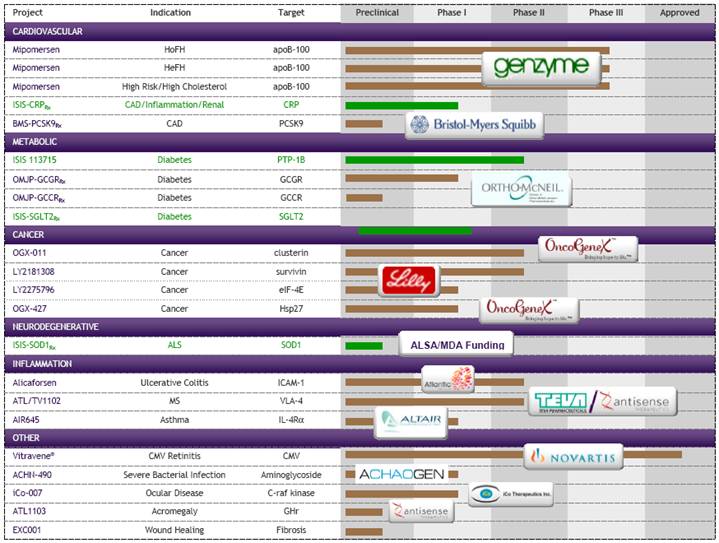Select the Ortho-McNeil logo
The height and width of the screenshot is (543, 719).
click(521, 188)
